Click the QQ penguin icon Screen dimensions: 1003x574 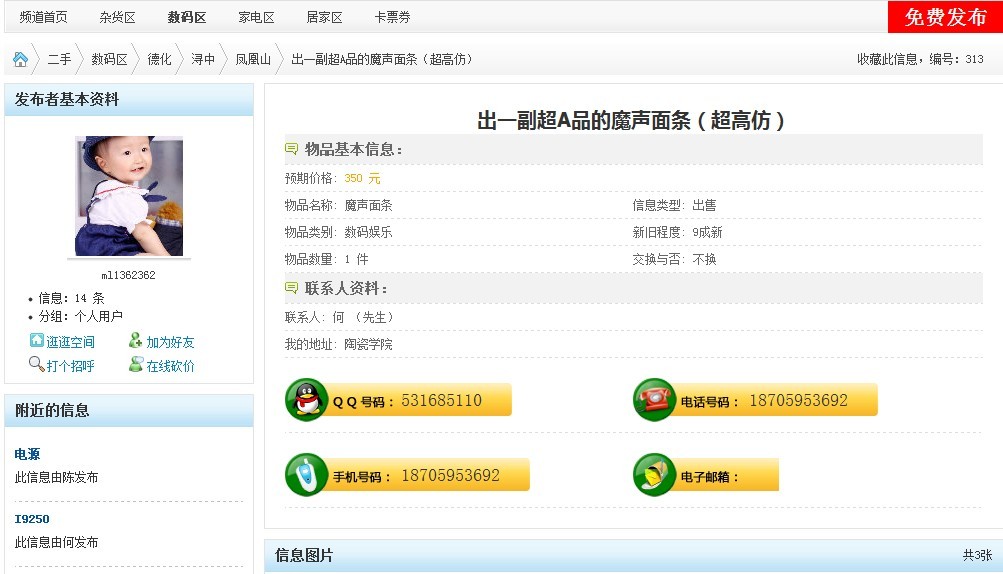(306, 400)
